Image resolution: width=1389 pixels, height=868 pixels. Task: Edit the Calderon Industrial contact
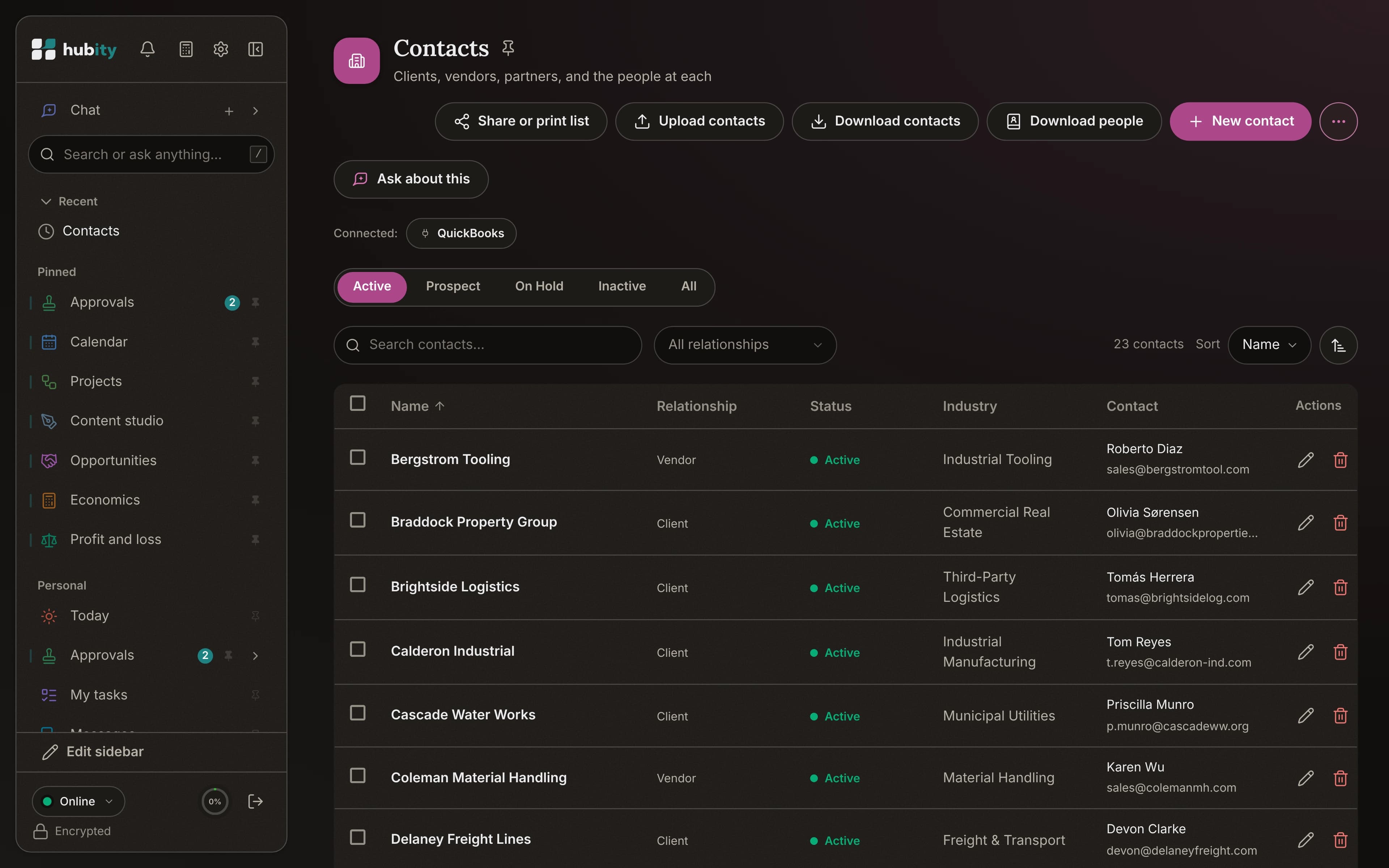click(1306, 652)
